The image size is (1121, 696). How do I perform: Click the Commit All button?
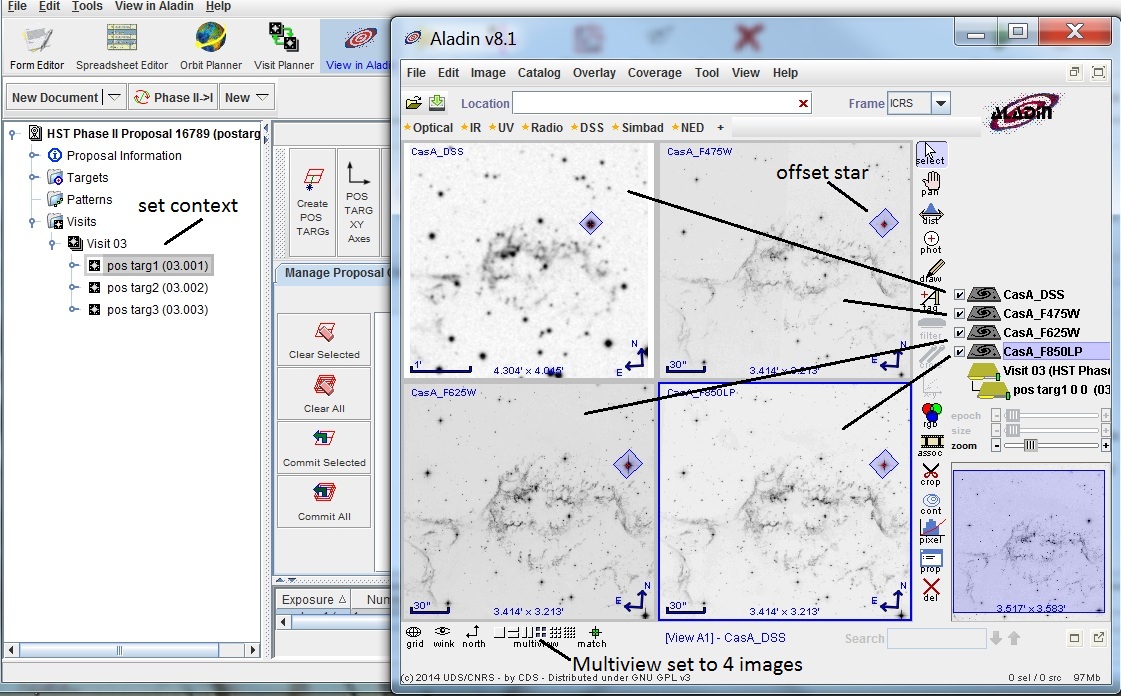[x=324, y=502]
